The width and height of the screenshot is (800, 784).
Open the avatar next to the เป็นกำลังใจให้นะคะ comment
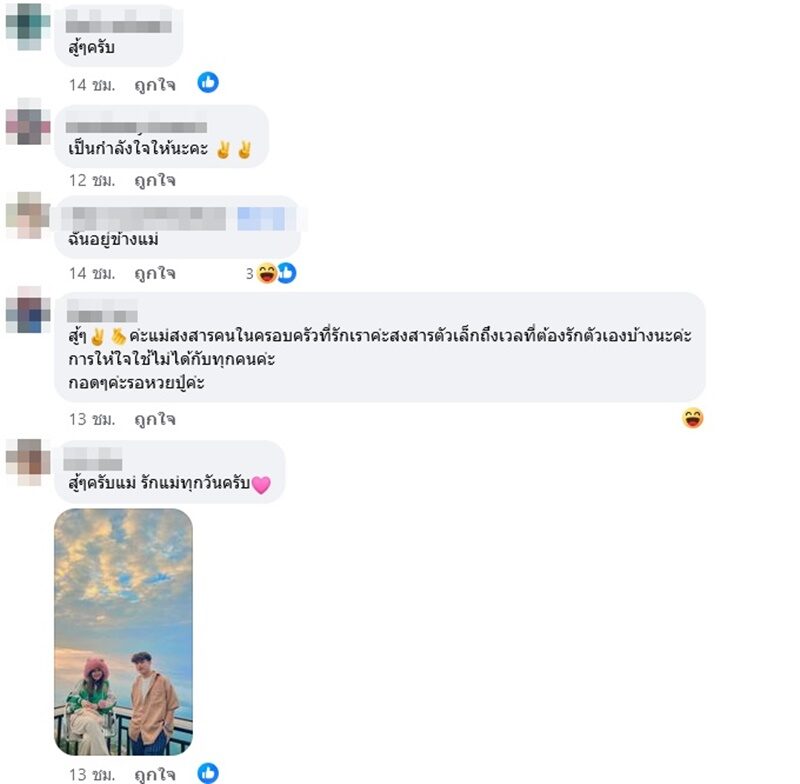[28, 121]
